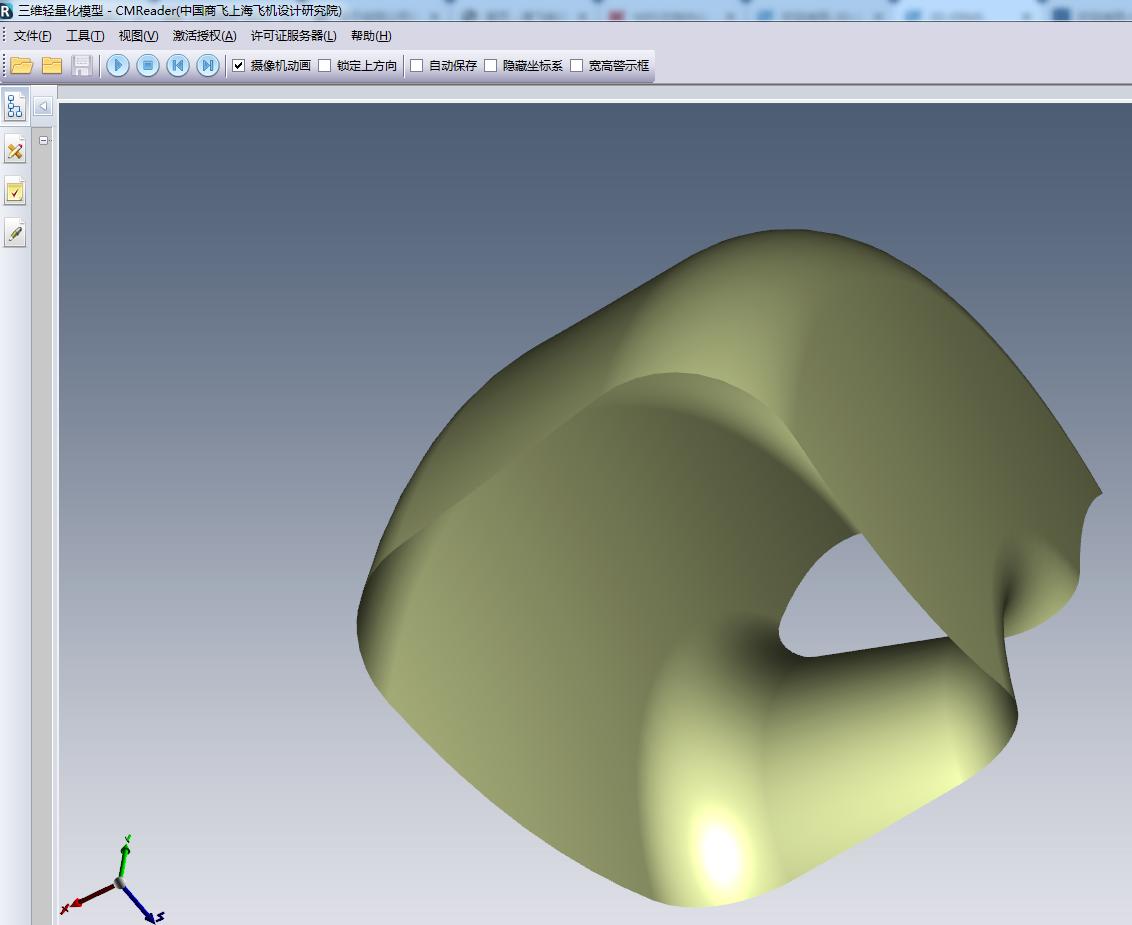The width and height of the screenshot is (1132, 925).
Task: Open the checklist note sidebar icon
Action: pos(15,192)
